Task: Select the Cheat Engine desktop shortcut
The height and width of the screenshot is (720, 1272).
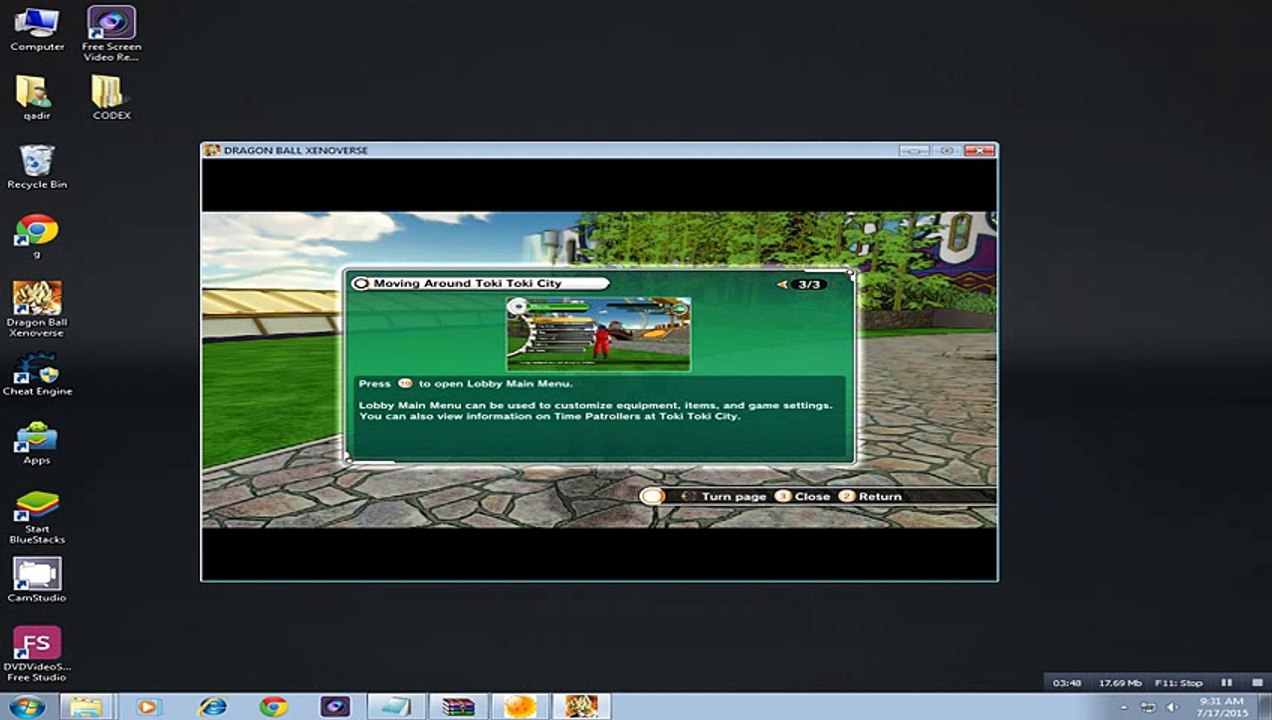Action: [37, 374]
